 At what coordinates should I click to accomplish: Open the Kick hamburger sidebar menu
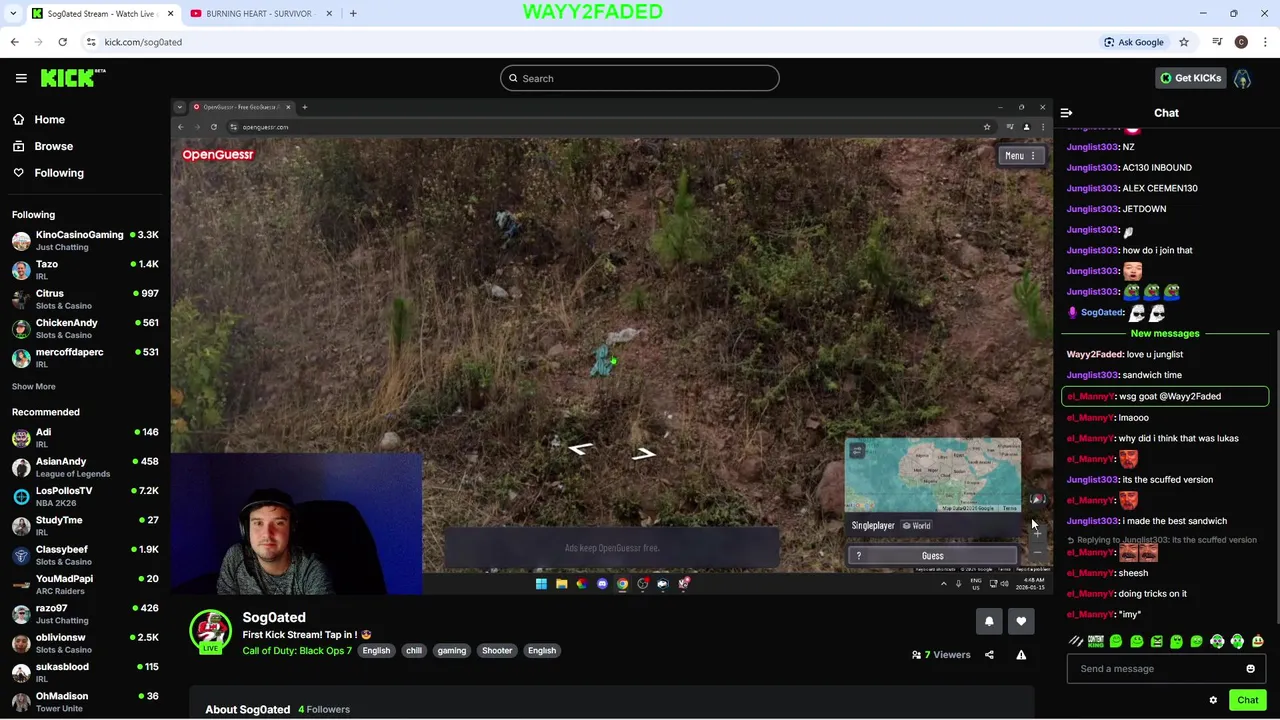click(x=21, y=78)
